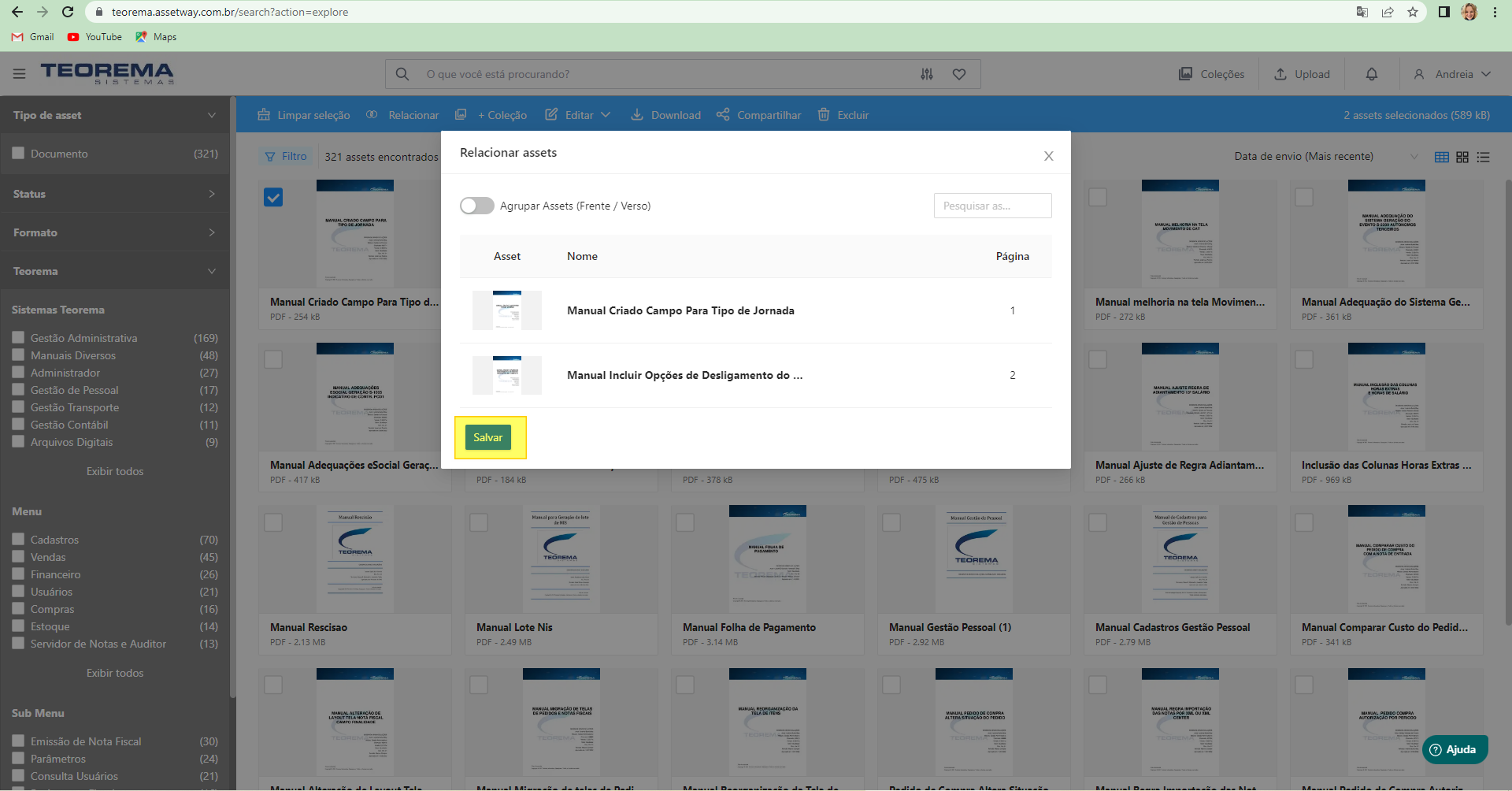1512x791 pixels.
Task: Click the sidebar vertical scrollbar
Action: coord(232,398)
